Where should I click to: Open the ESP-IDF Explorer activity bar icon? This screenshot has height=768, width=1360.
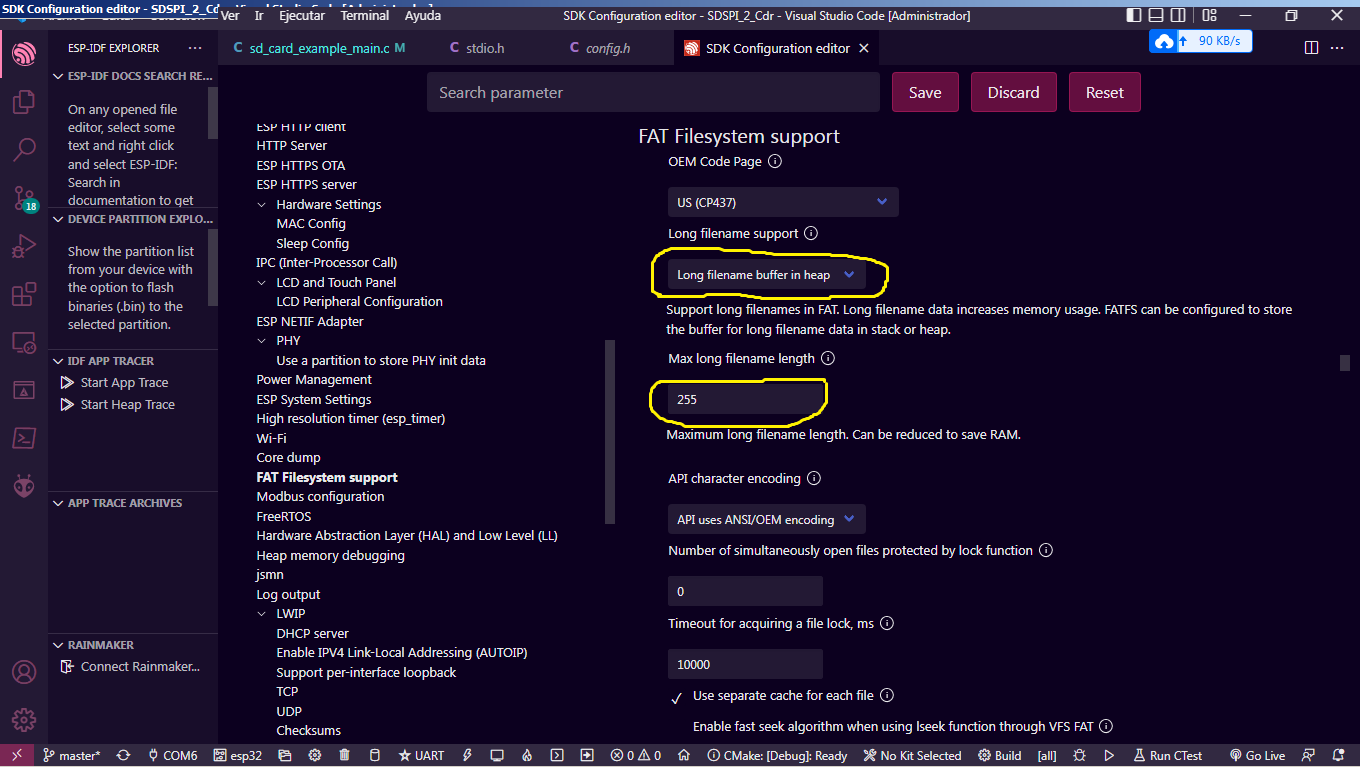24,54
